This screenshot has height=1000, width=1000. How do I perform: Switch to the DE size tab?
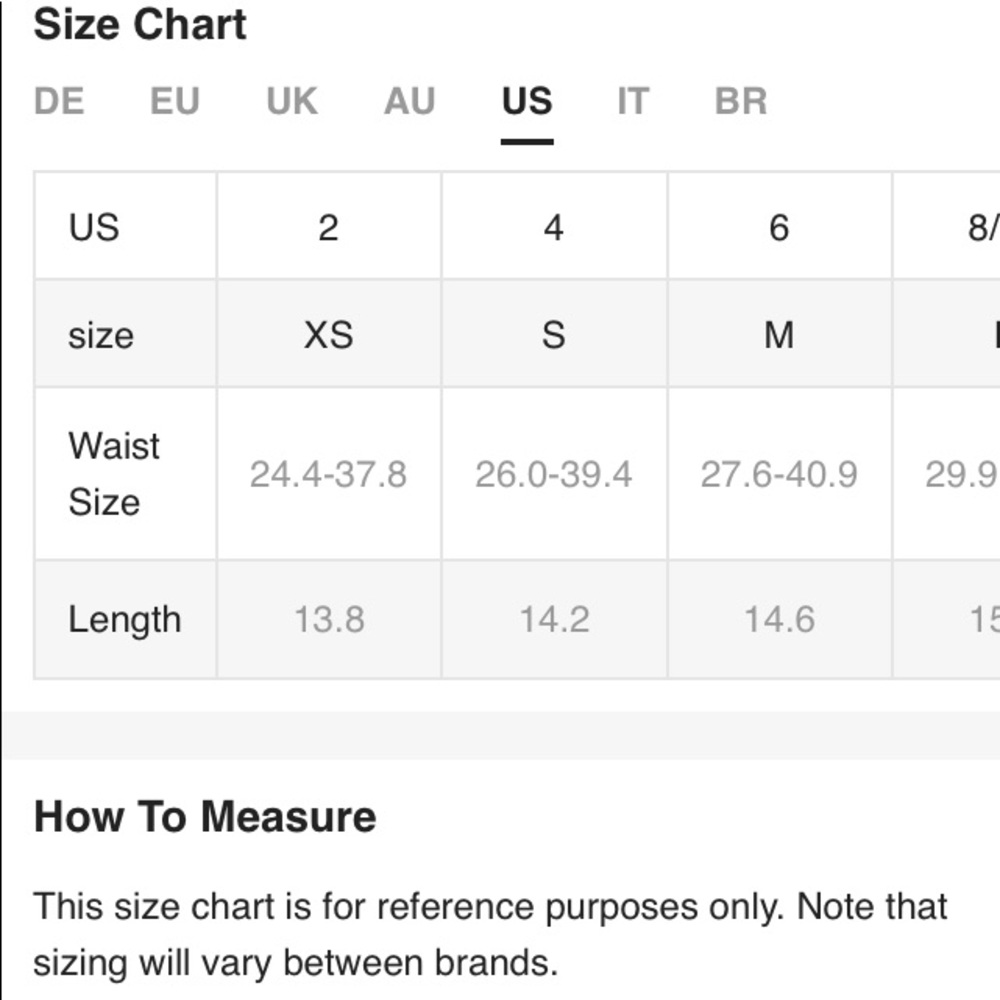59,102
